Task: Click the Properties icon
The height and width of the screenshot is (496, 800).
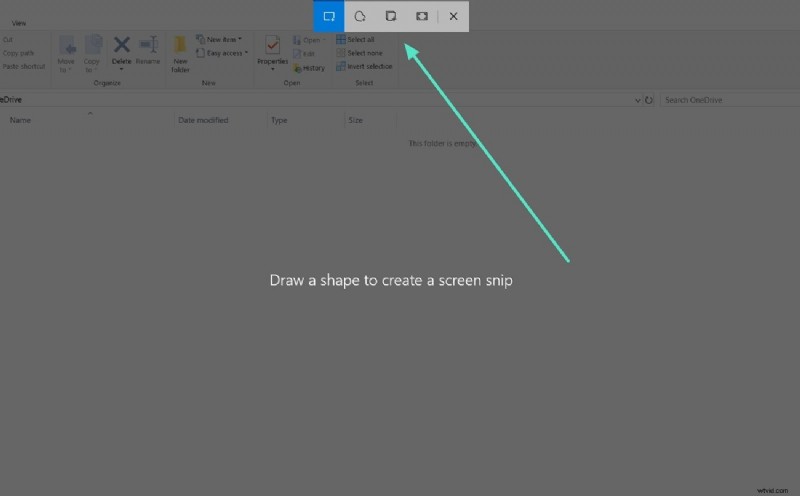Action: (272, 45)
